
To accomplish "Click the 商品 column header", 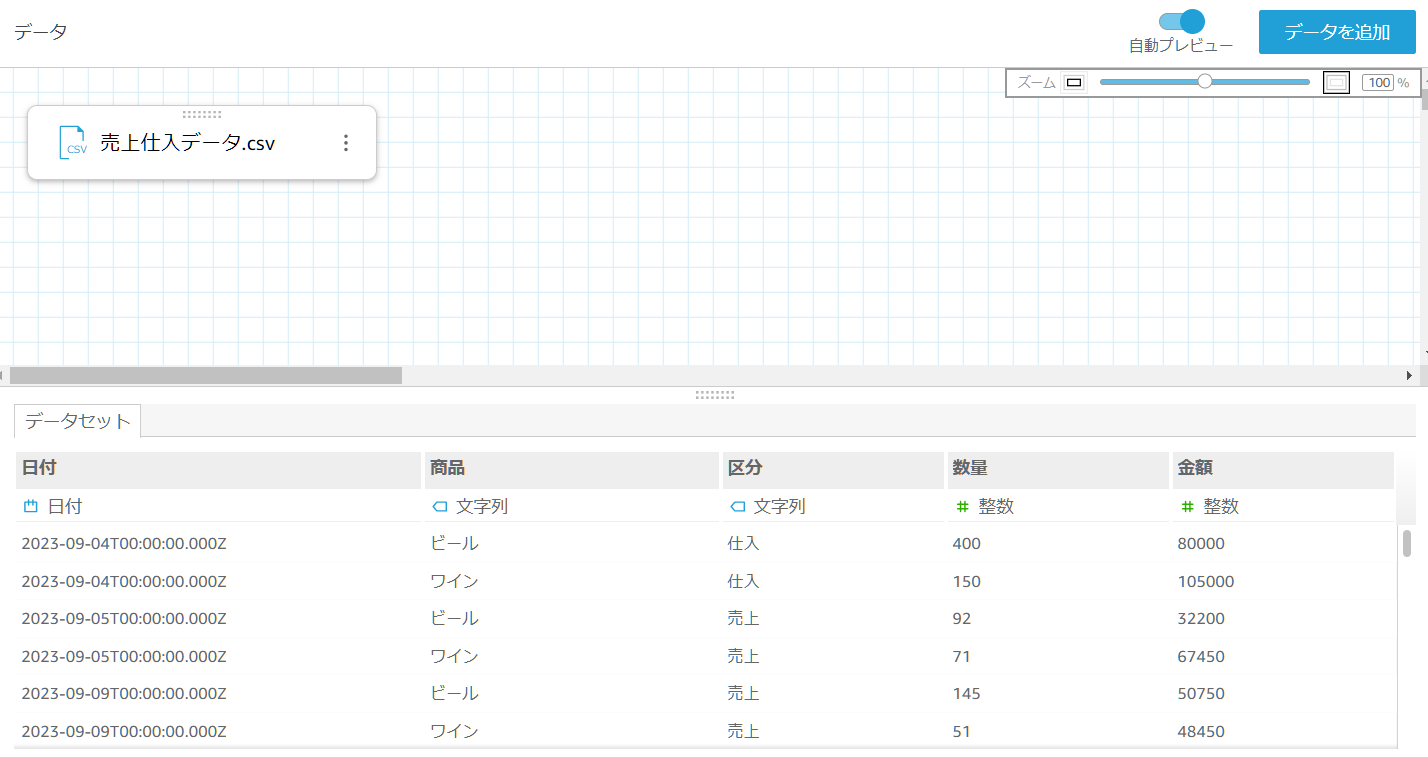I will (571, 469).
